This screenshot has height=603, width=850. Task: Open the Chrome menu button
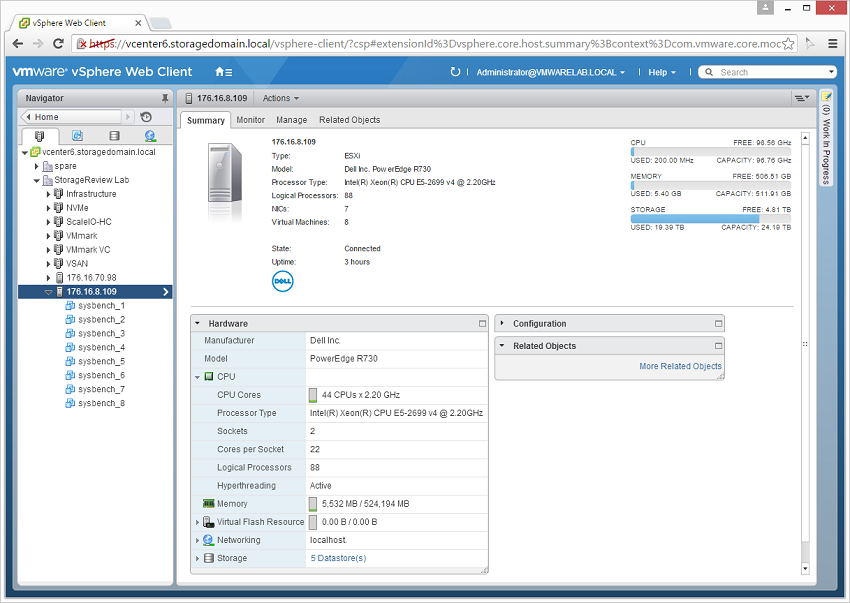[833, 44]
